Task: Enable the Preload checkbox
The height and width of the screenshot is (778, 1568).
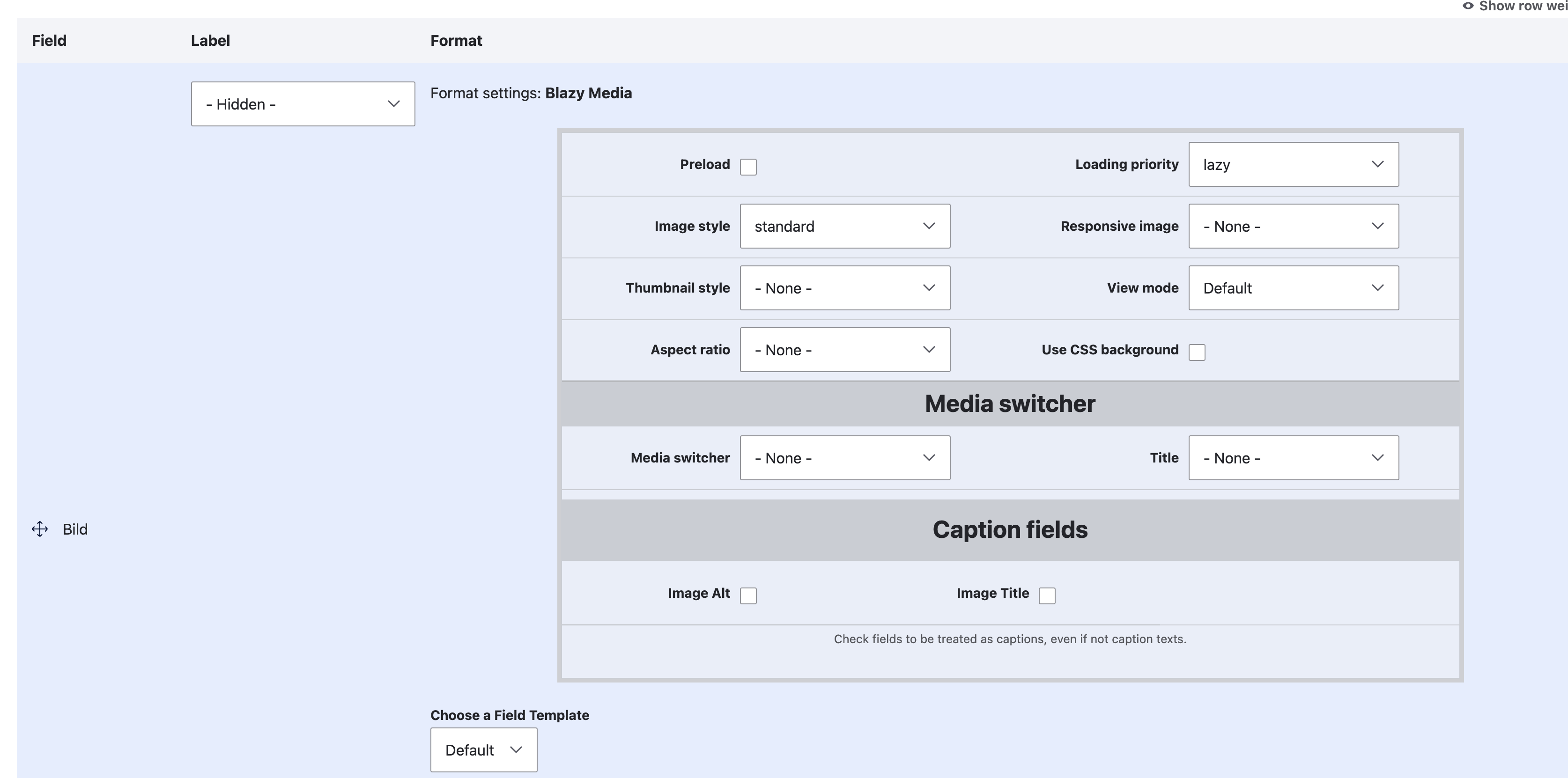Action: pyautogui.click(x=748, y=167)
